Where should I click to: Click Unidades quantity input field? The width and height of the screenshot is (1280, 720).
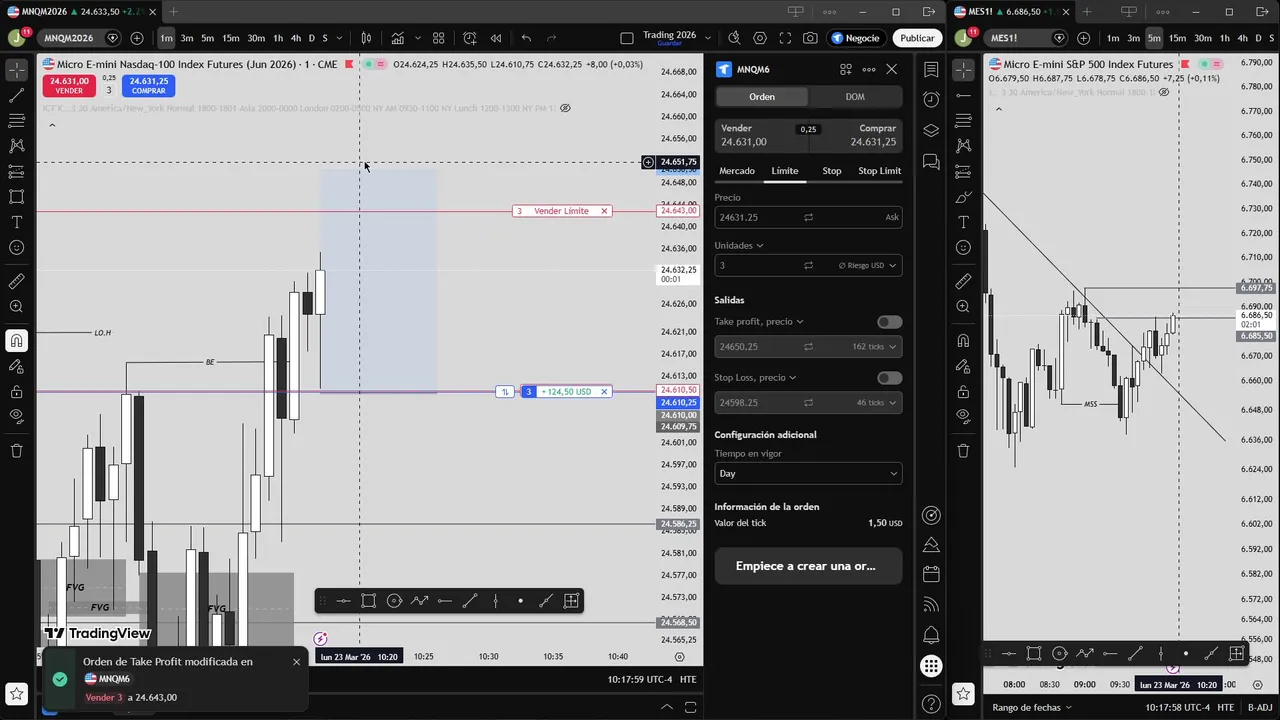(757, 265)
